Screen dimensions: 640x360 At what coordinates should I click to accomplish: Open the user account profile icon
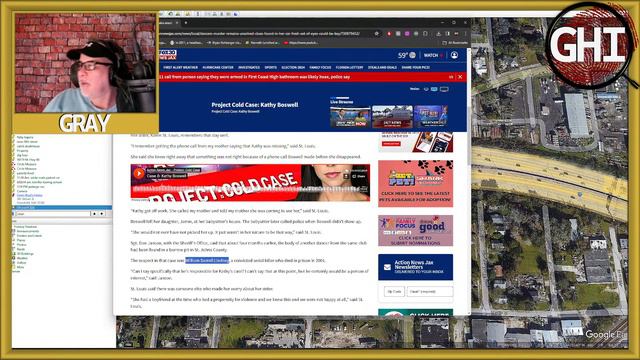[x=454, y=55]
